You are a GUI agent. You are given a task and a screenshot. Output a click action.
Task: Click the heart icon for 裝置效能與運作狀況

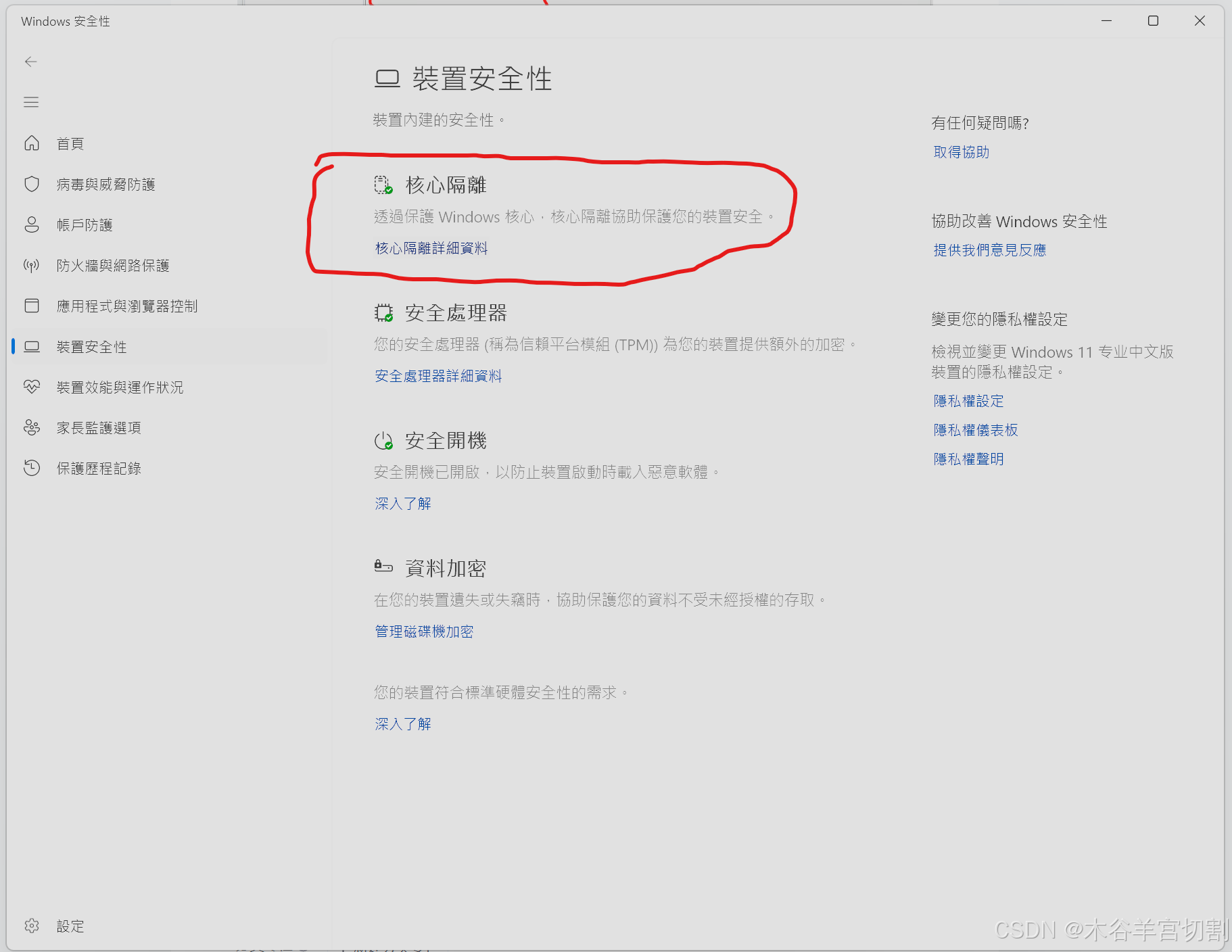pyautogui.click(x=32, y=387)
